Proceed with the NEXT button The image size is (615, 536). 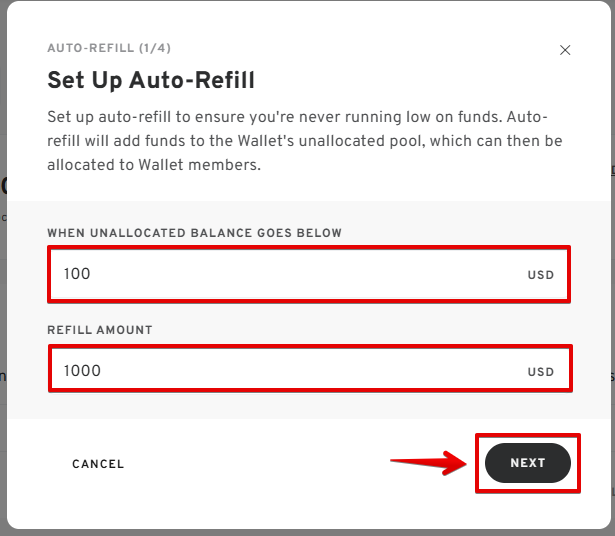pyautogui.click(x=528, y=463)
